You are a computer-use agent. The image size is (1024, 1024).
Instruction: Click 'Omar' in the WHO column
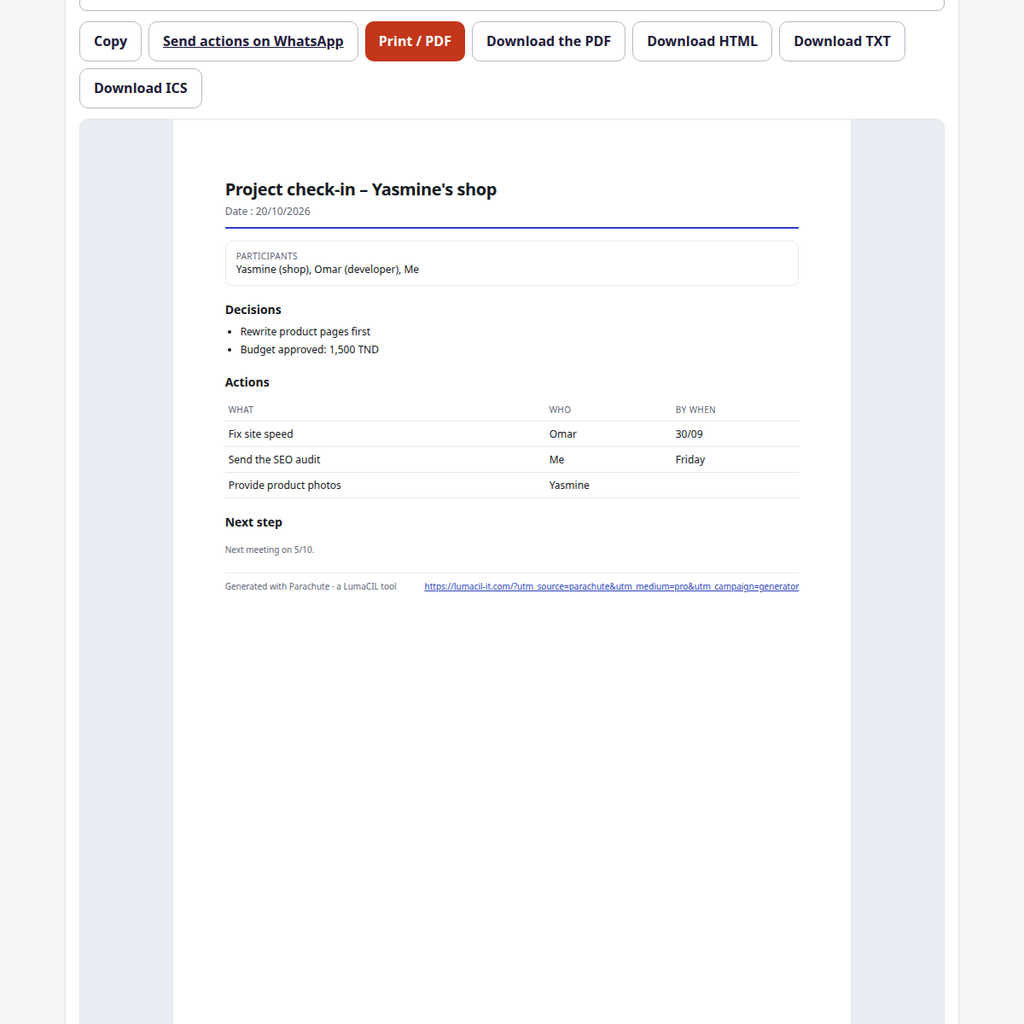click(x=563, y=434)
